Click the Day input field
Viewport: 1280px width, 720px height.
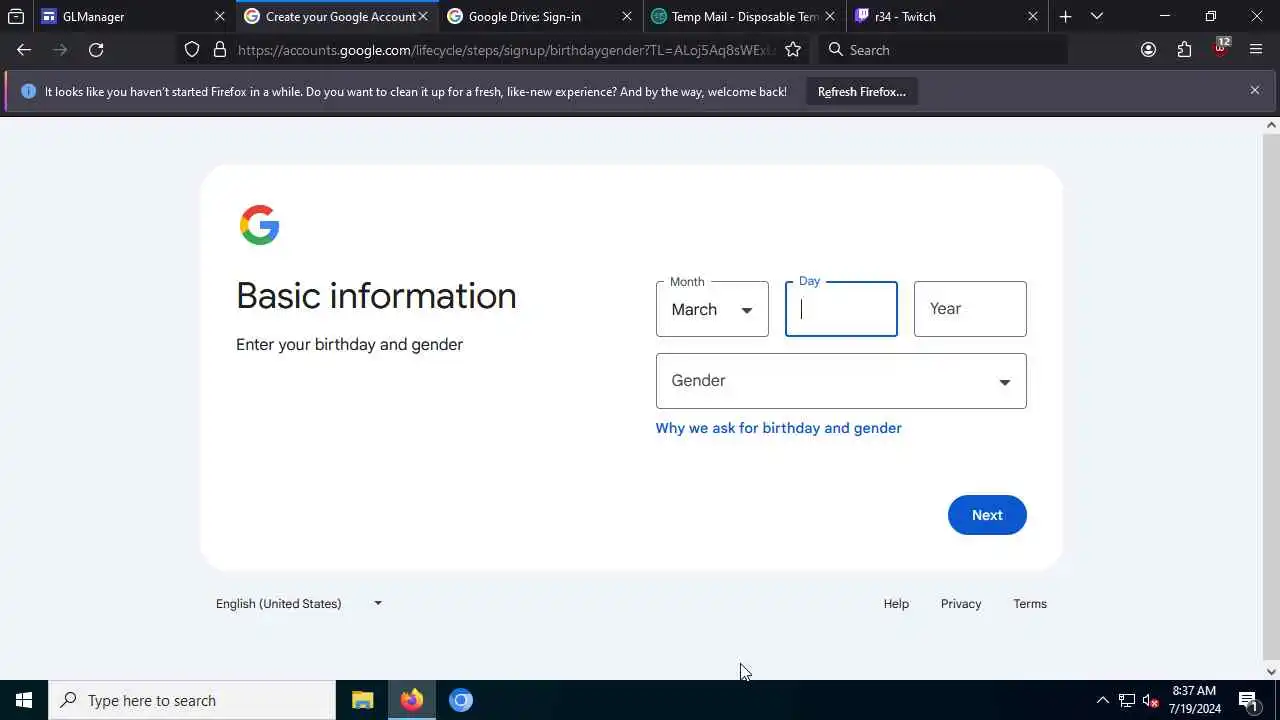(841, 309)
